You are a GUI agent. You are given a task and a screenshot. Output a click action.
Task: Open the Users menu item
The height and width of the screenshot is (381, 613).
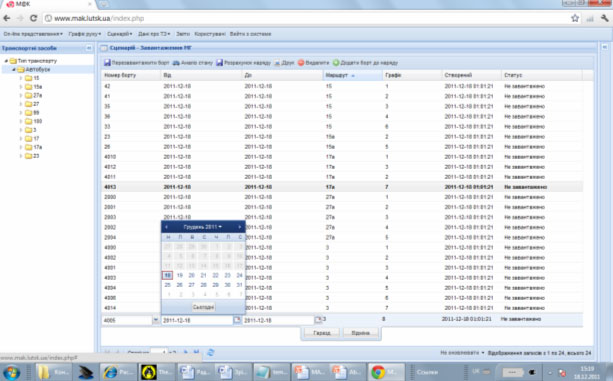pyautogui.click(x=210, y=34)
